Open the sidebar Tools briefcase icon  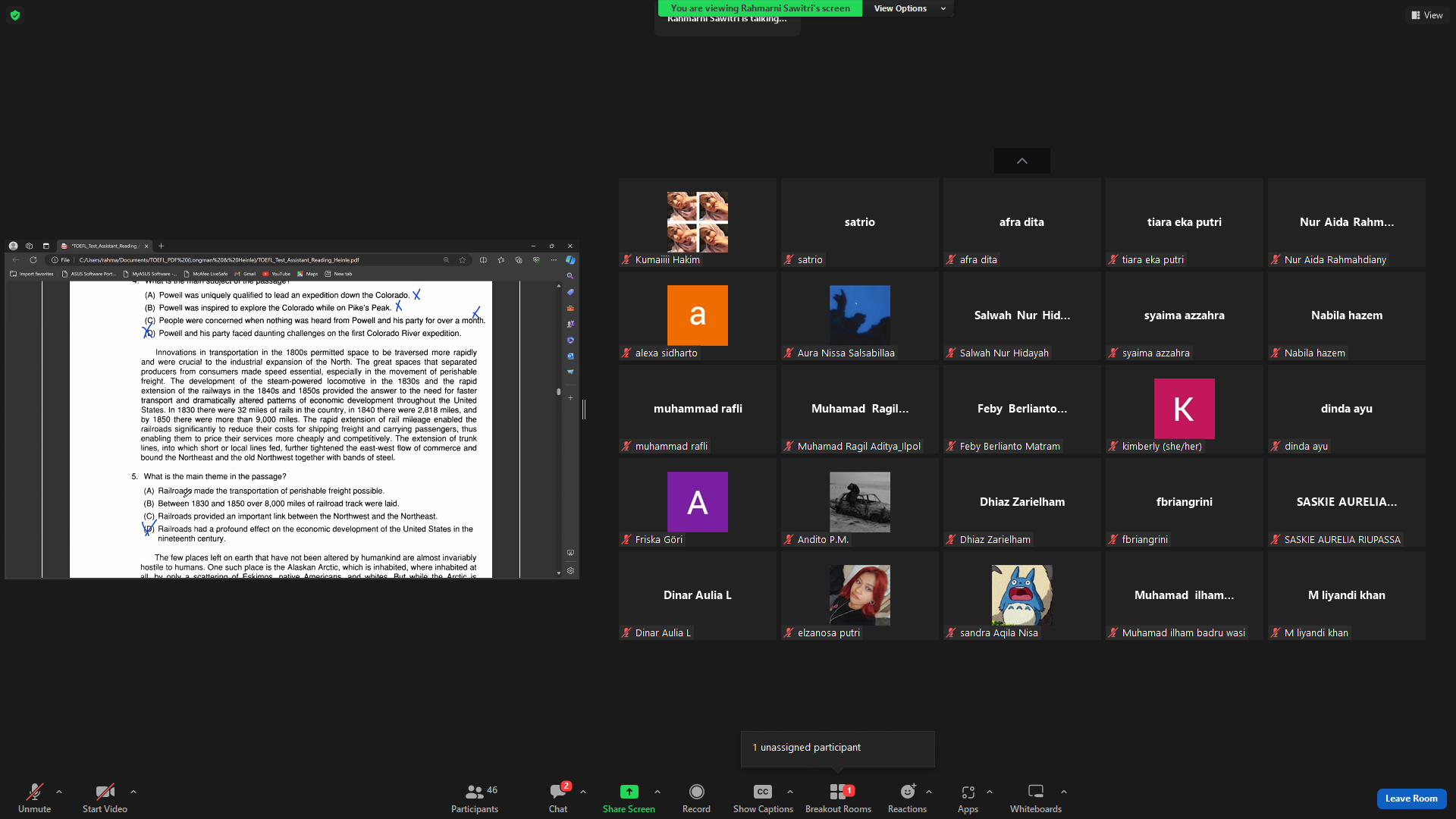pyautogui.click(x=570, y=308)
